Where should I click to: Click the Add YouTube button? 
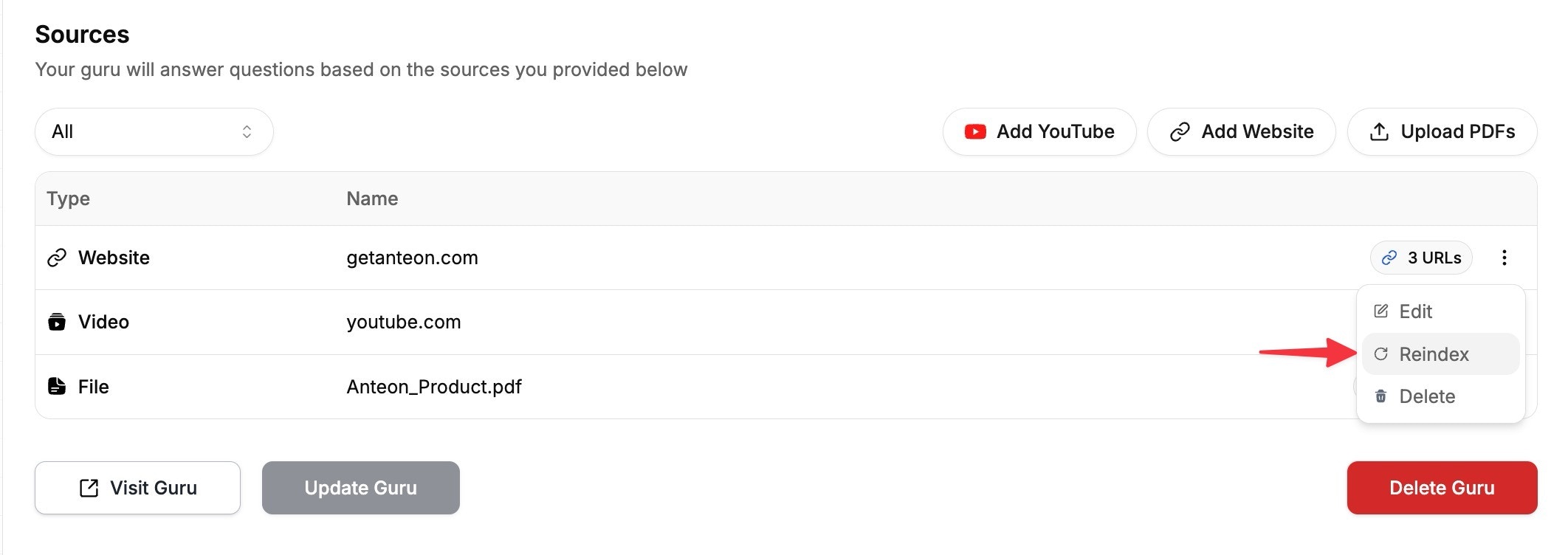pyautogui.click(x=1039, y=131)
